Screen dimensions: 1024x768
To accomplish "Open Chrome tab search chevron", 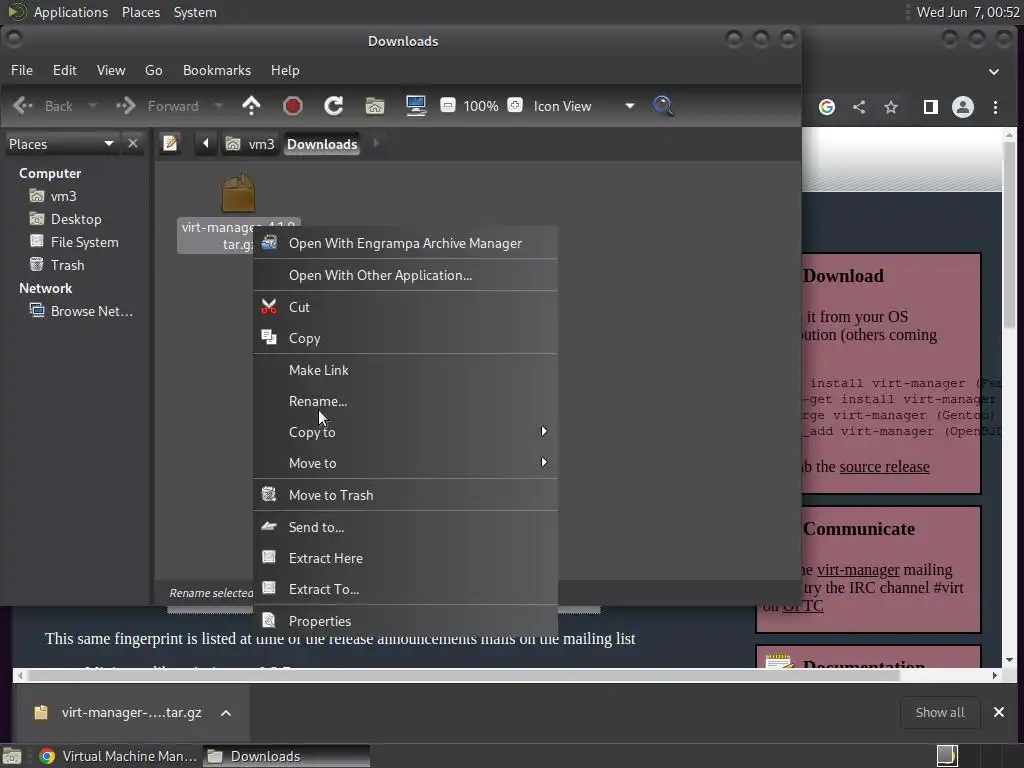I will (994, 71).
